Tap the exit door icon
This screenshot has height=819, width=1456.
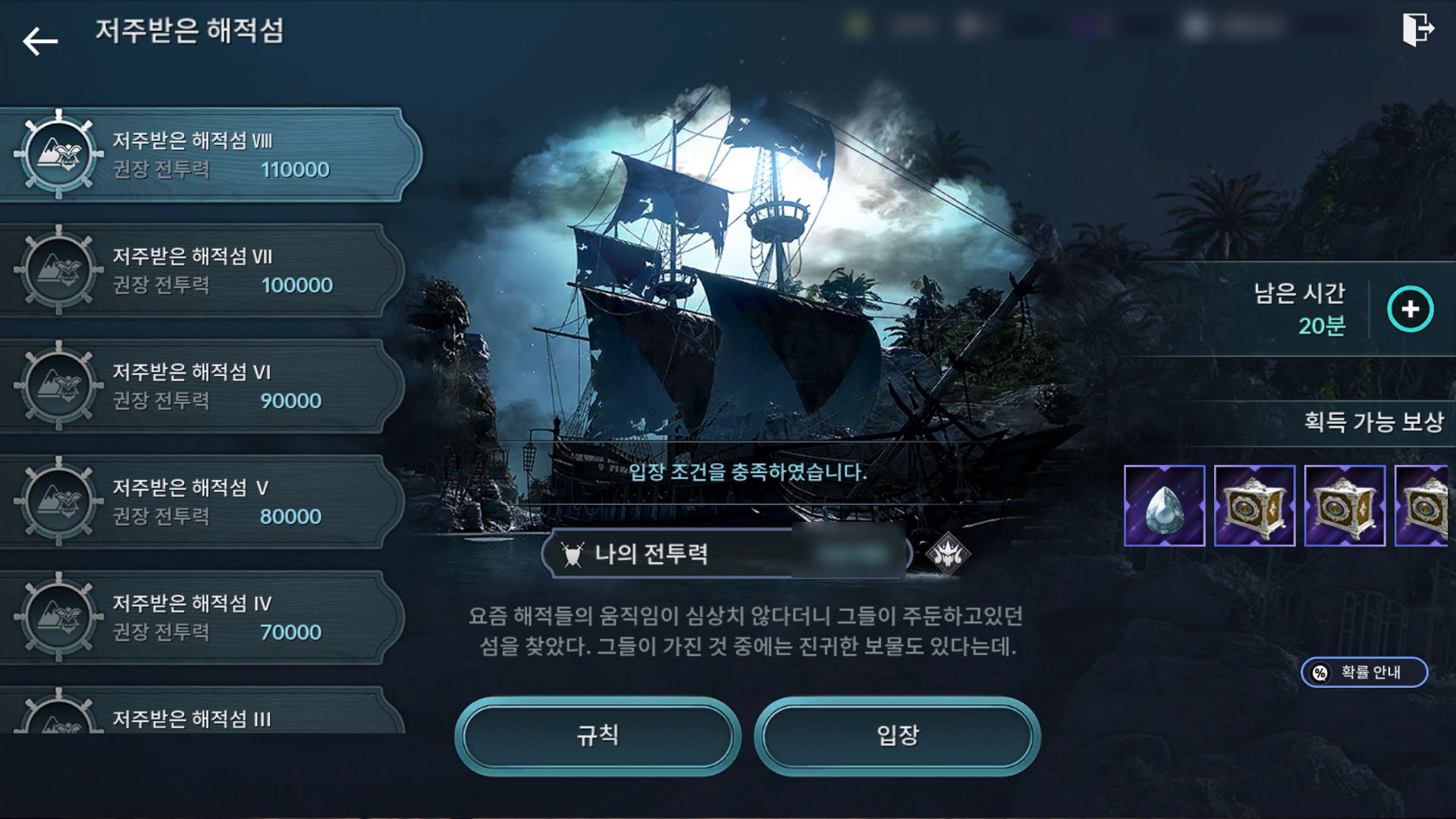click(x=1417, y=30)
